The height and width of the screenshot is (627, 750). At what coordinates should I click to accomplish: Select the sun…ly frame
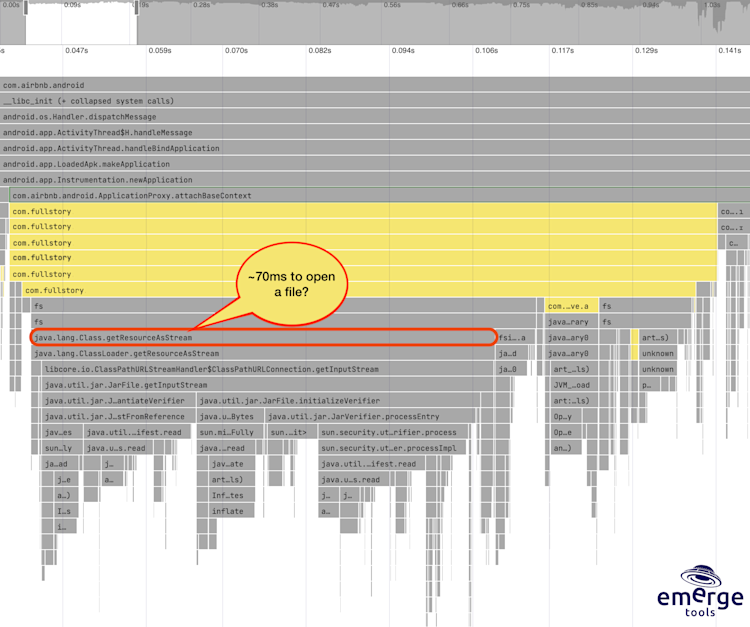pyautogui.click(x=62, y=448)
